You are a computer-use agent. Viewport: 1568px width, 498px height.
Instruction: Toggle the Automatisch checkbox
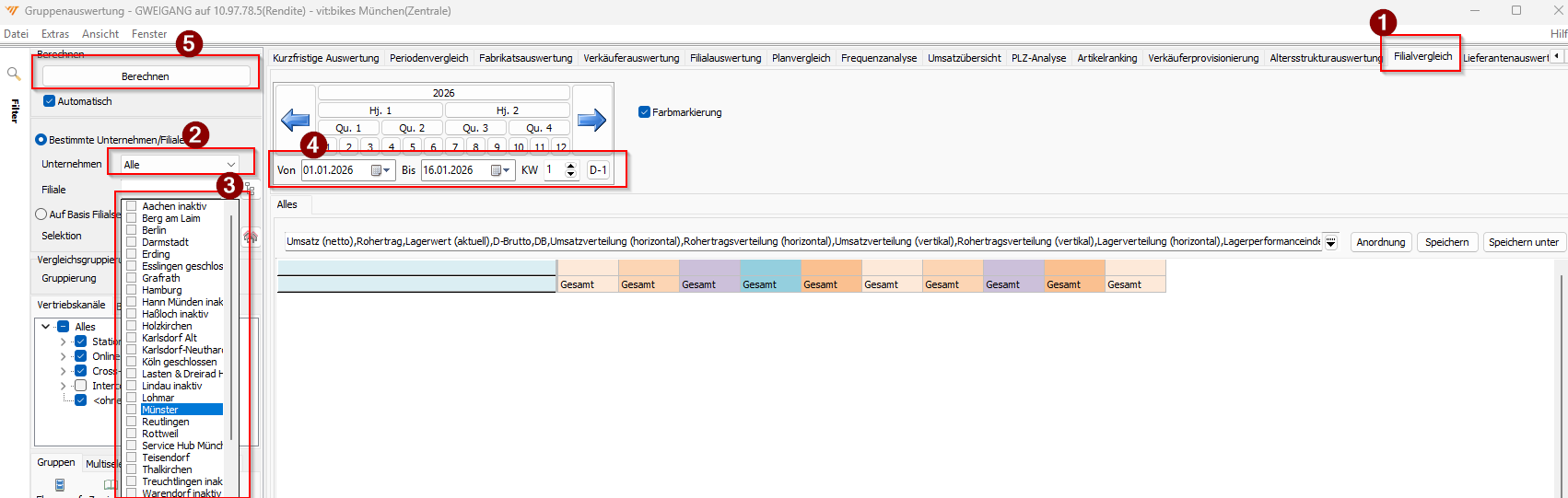(x=50, y=101)
